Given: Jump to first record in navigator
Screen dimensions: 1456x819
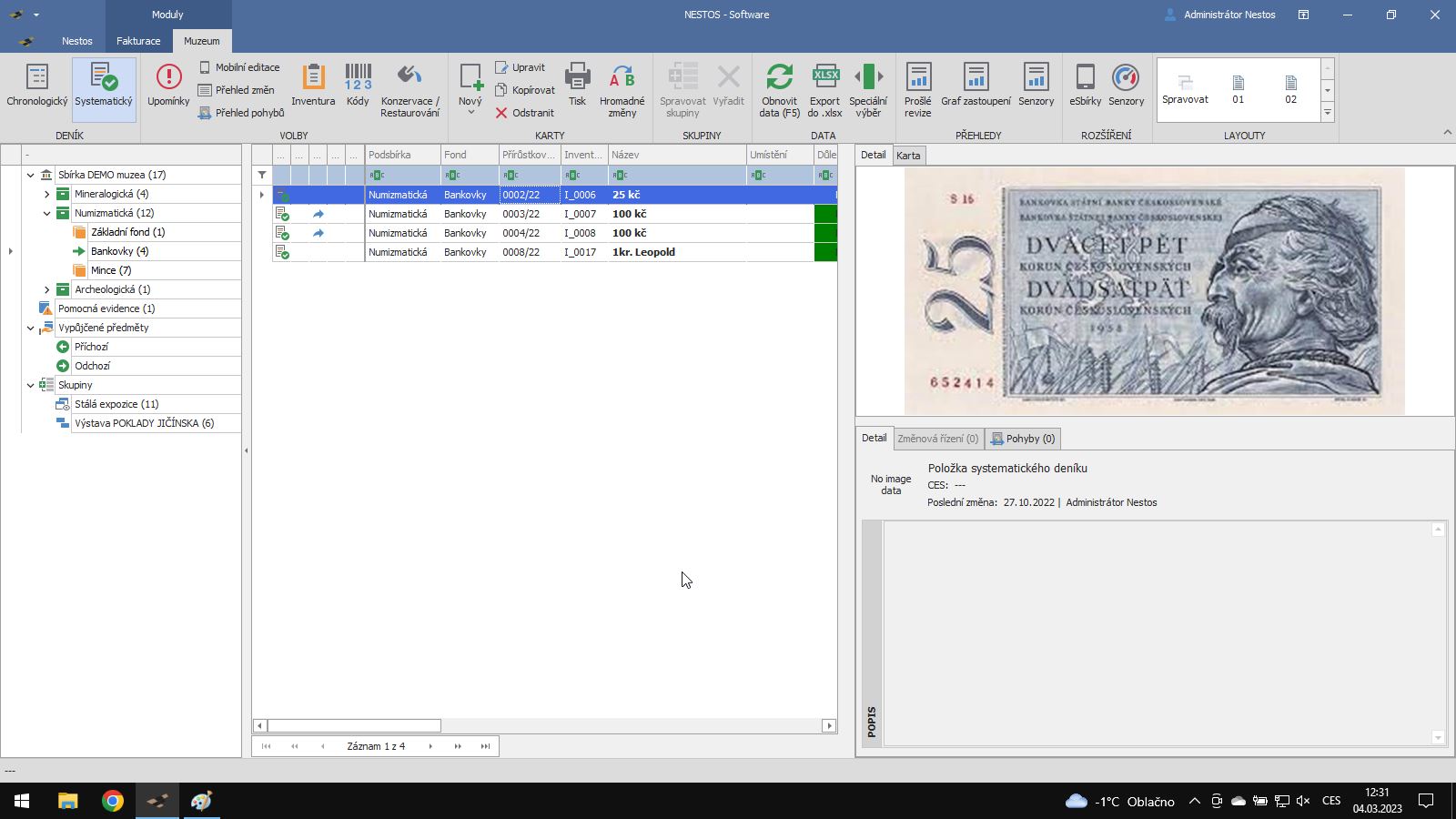Looking at the screenshot, I should click(x=266, y=746).
